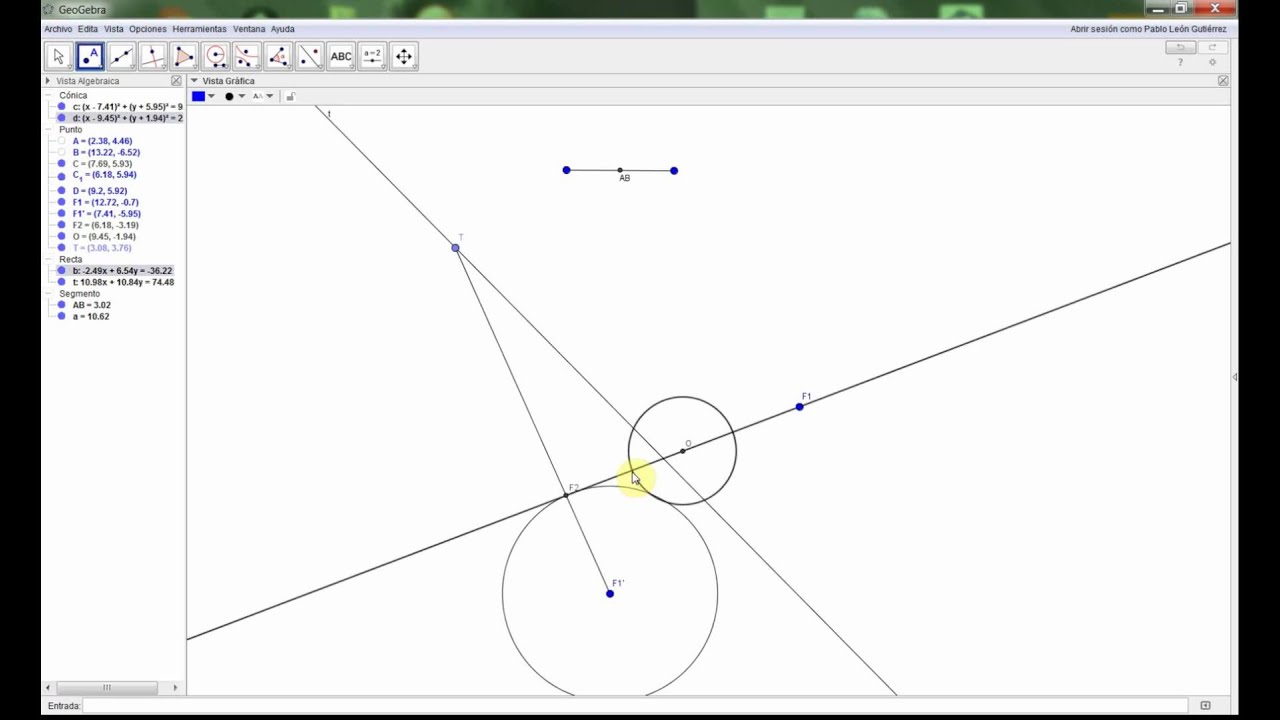Toggle visibility of conic c

(62, 106)
